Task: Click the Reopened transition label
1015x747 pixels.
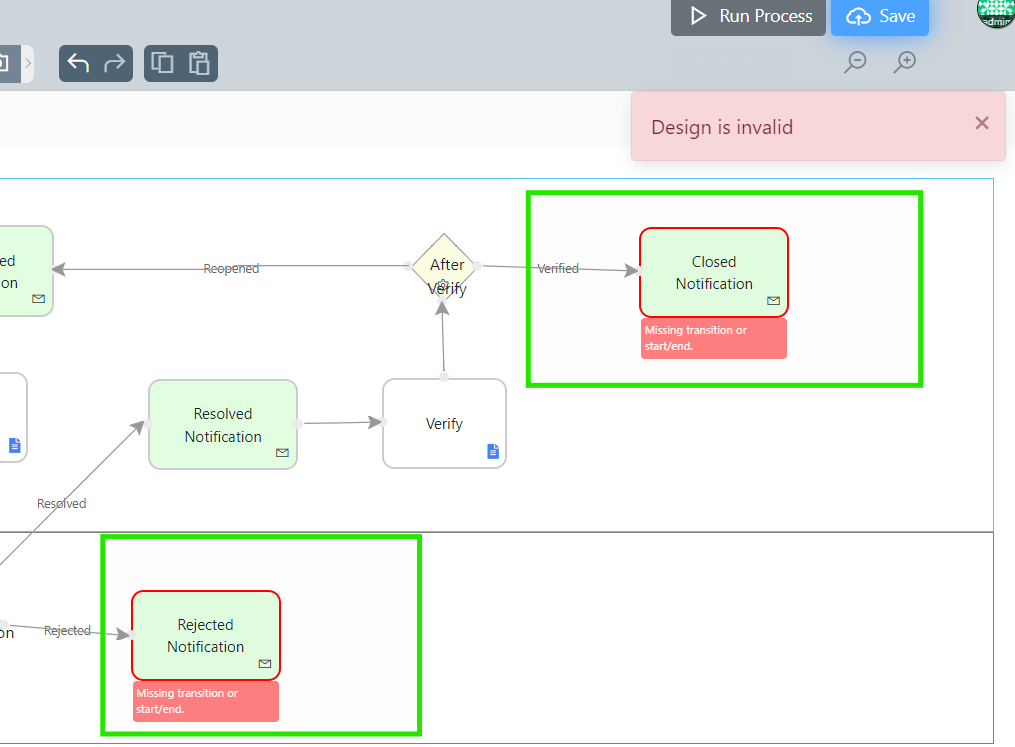Action: click(231, 268)
